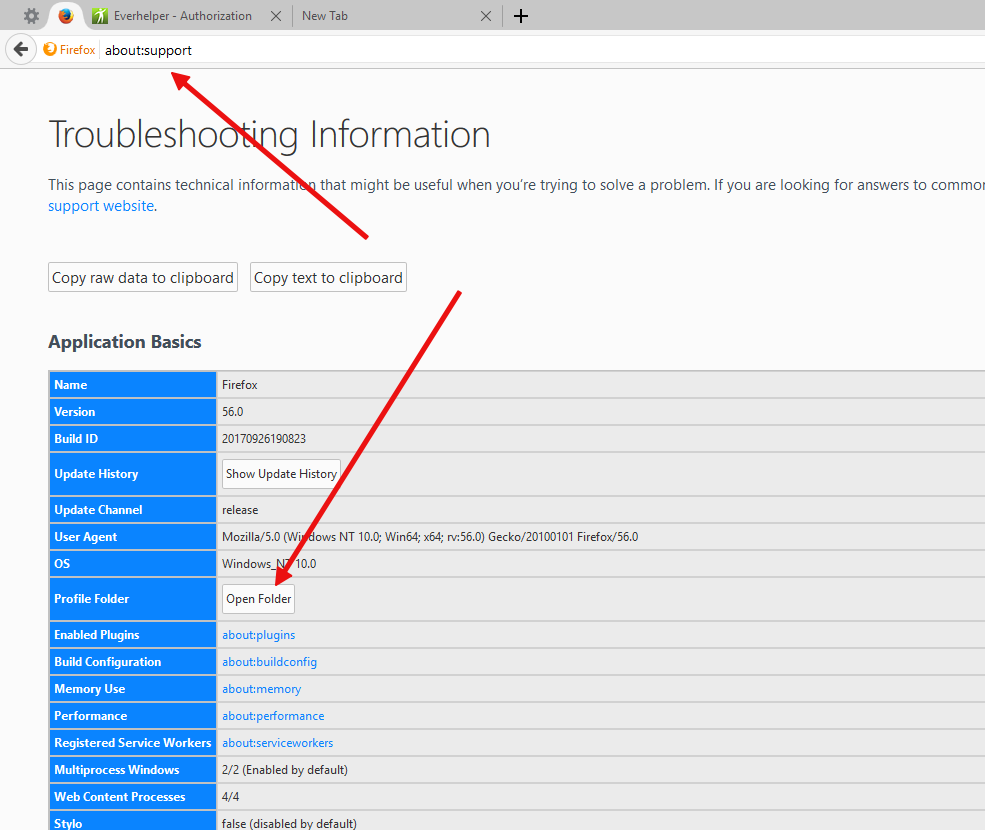Select the Version value 56.0
985x830 pixels.
(232, 412)
